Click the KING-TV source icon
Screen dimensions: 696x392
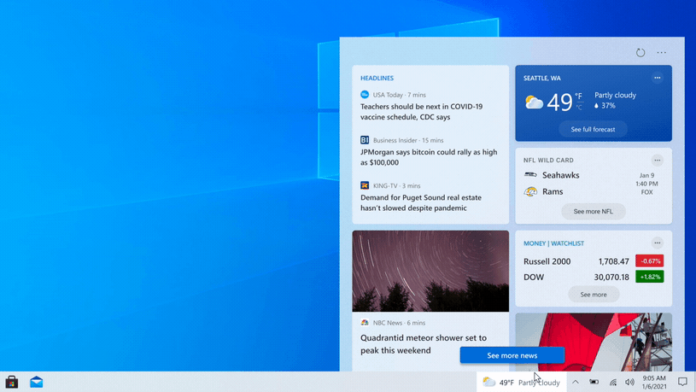(364, 185)
